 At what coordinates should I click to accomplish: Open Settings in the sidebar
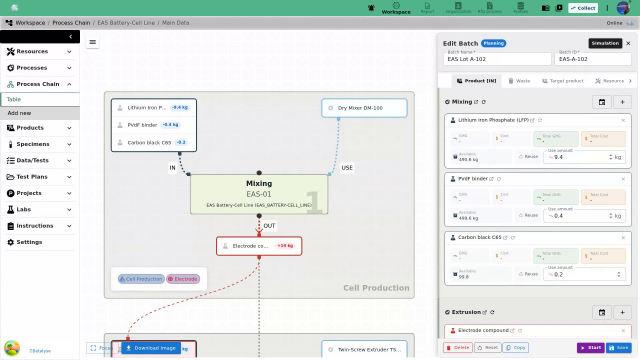pos(40,242)
